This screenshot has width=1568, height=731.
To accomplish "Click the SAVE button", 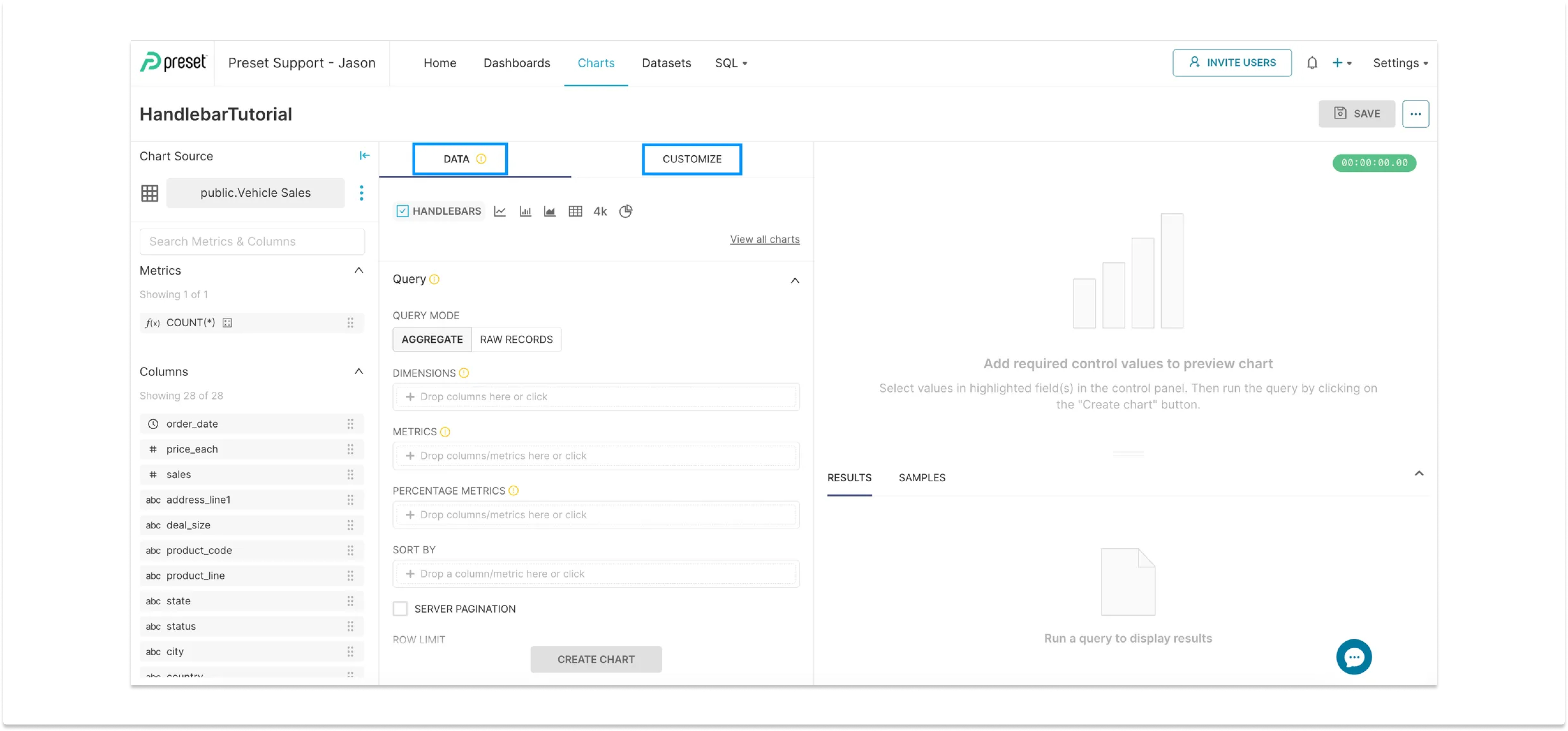I will click(x=1357, y=114).
